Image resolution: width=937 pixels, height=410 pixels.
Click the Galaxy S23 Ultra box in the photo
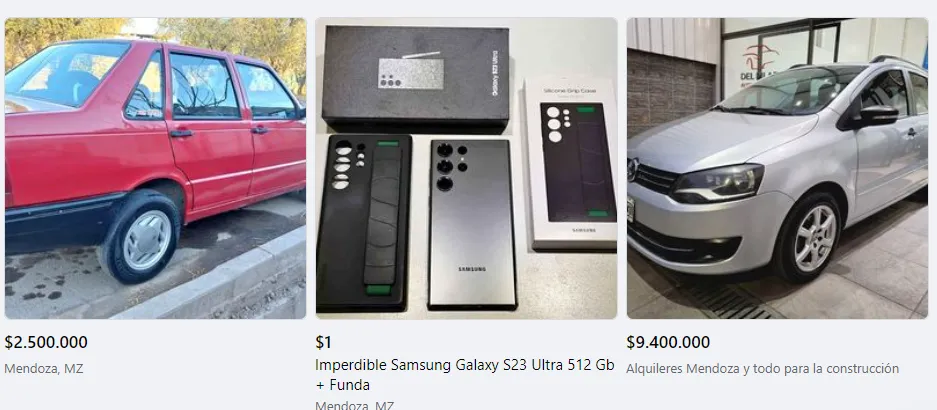pyautogui.click(x=416, y=78)
